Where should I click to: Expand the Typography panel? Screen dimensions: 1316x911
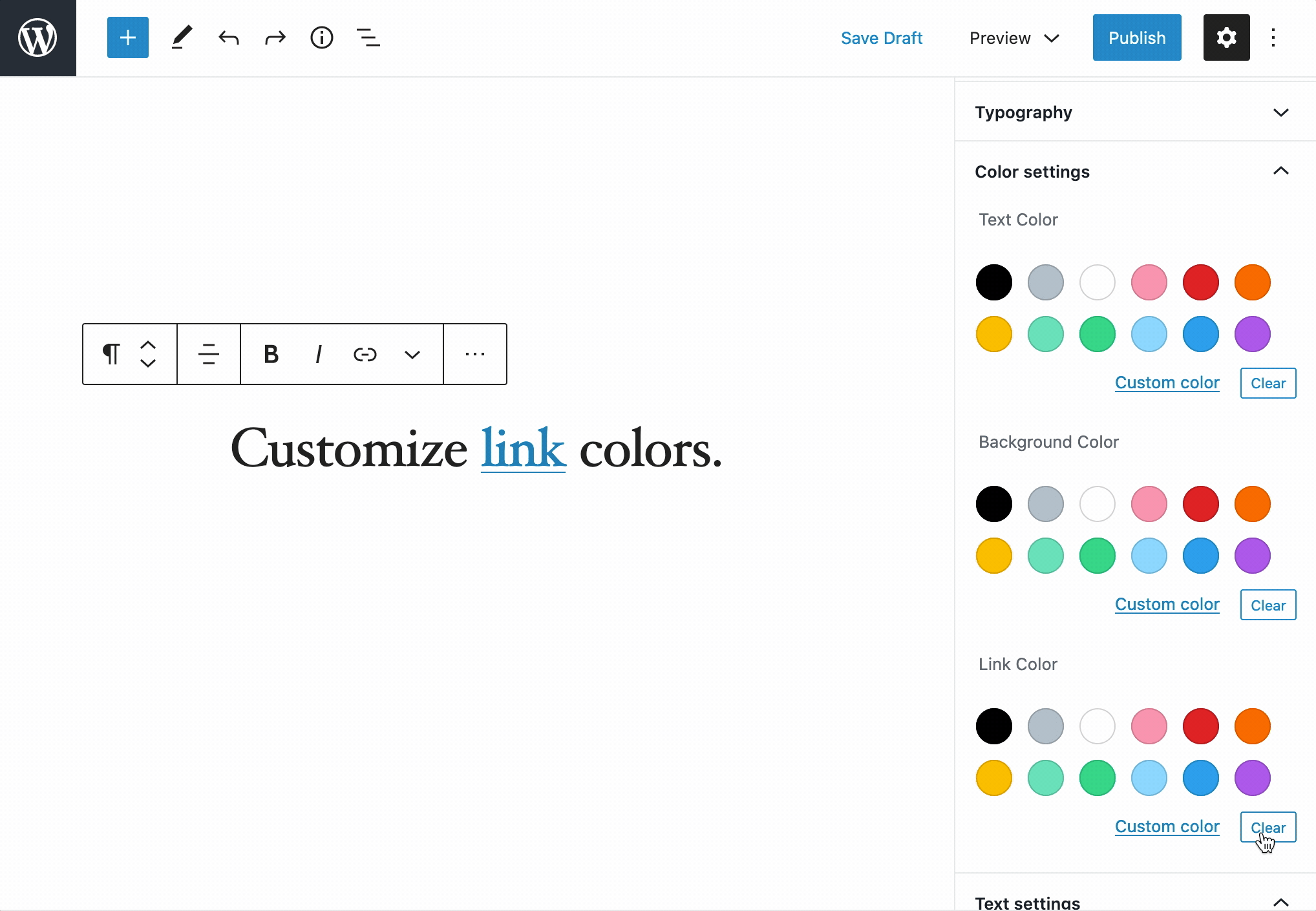point(1134,112)
